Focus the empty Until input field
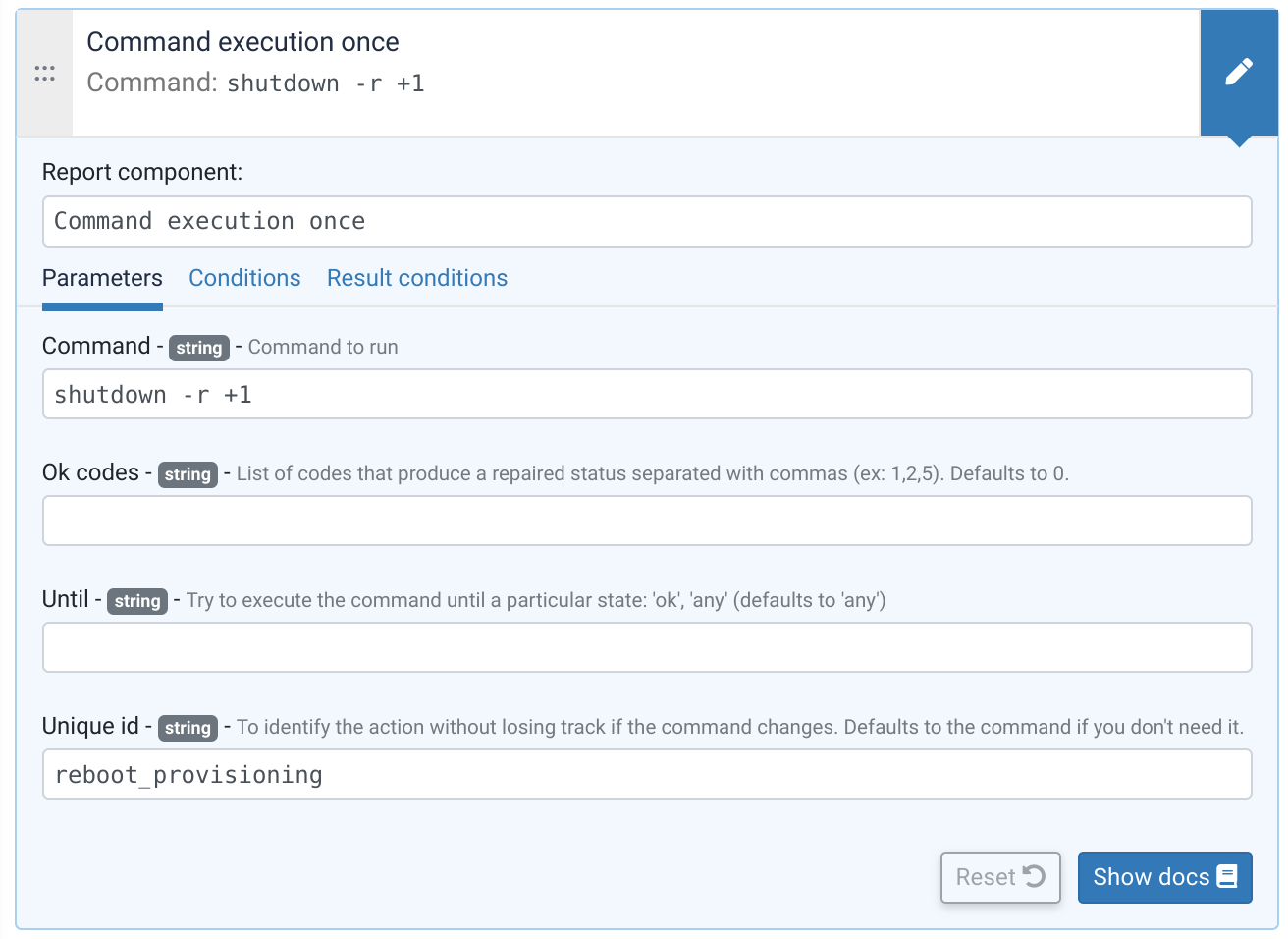This screenshot has height=939, width=1288. click(x=646, y=647)
